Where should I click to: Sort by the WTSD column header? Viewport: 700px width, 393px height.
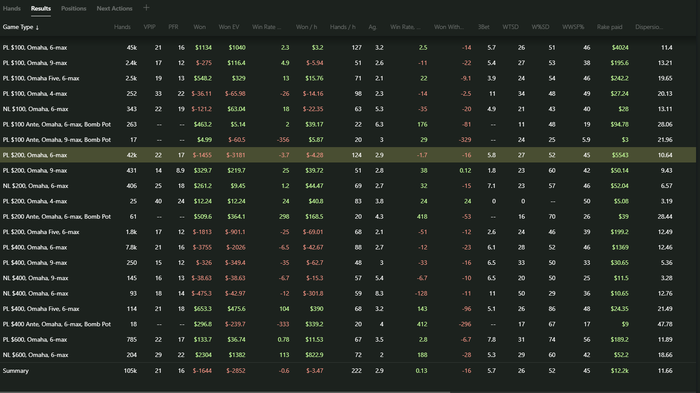pyautogui.click(x=510, y=27)
